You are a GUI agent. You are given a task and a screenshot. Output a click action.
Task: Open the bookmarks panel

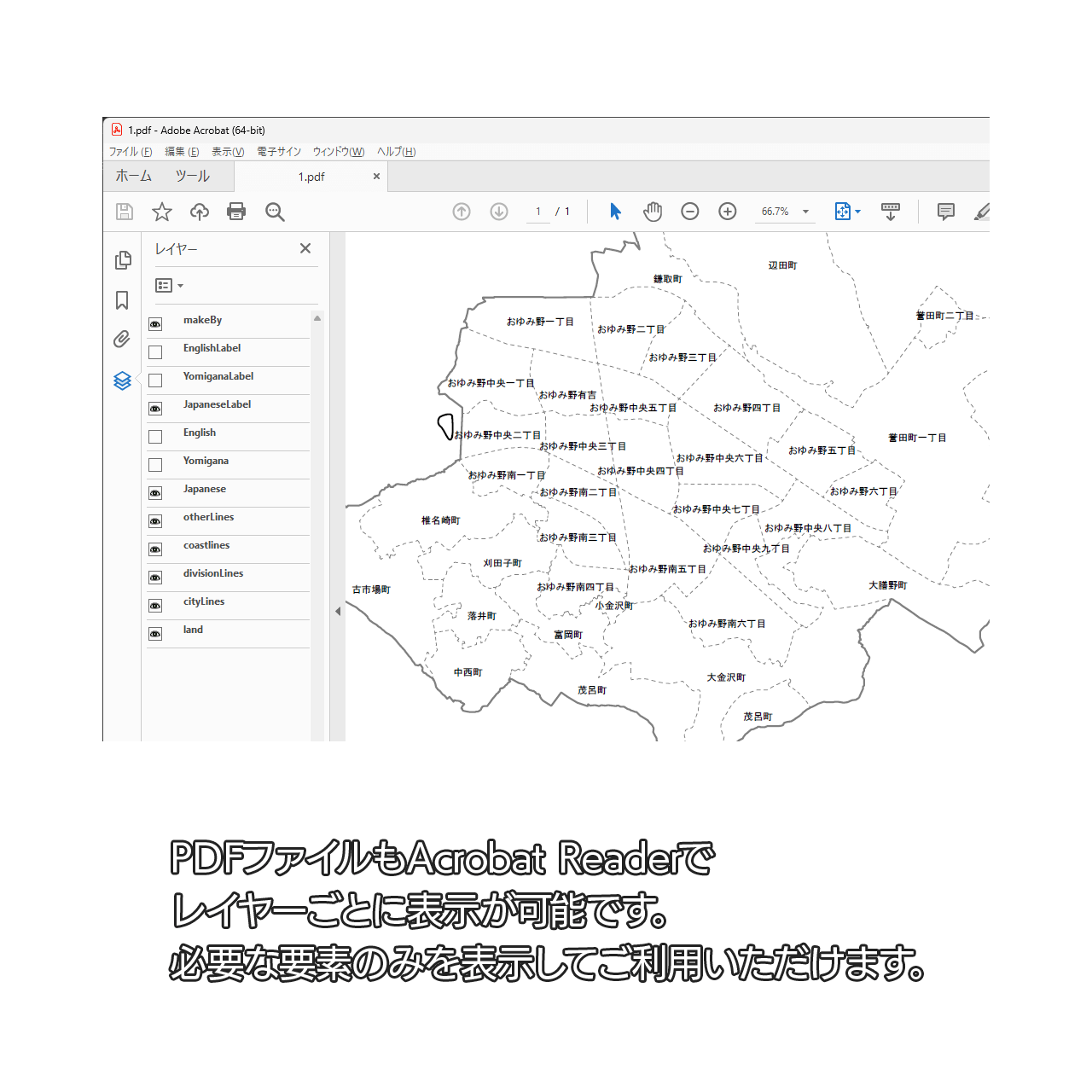(x=122, y=300)
